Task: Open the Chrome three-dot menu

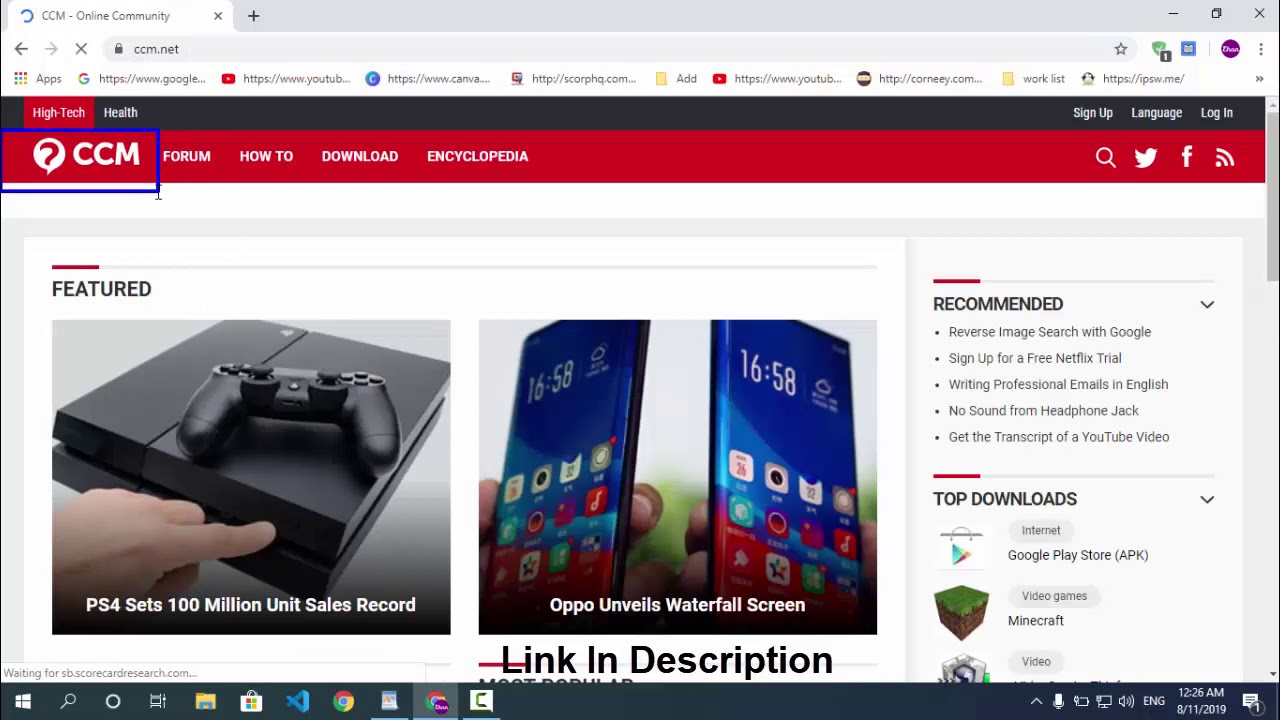Action: [1261, 49]
